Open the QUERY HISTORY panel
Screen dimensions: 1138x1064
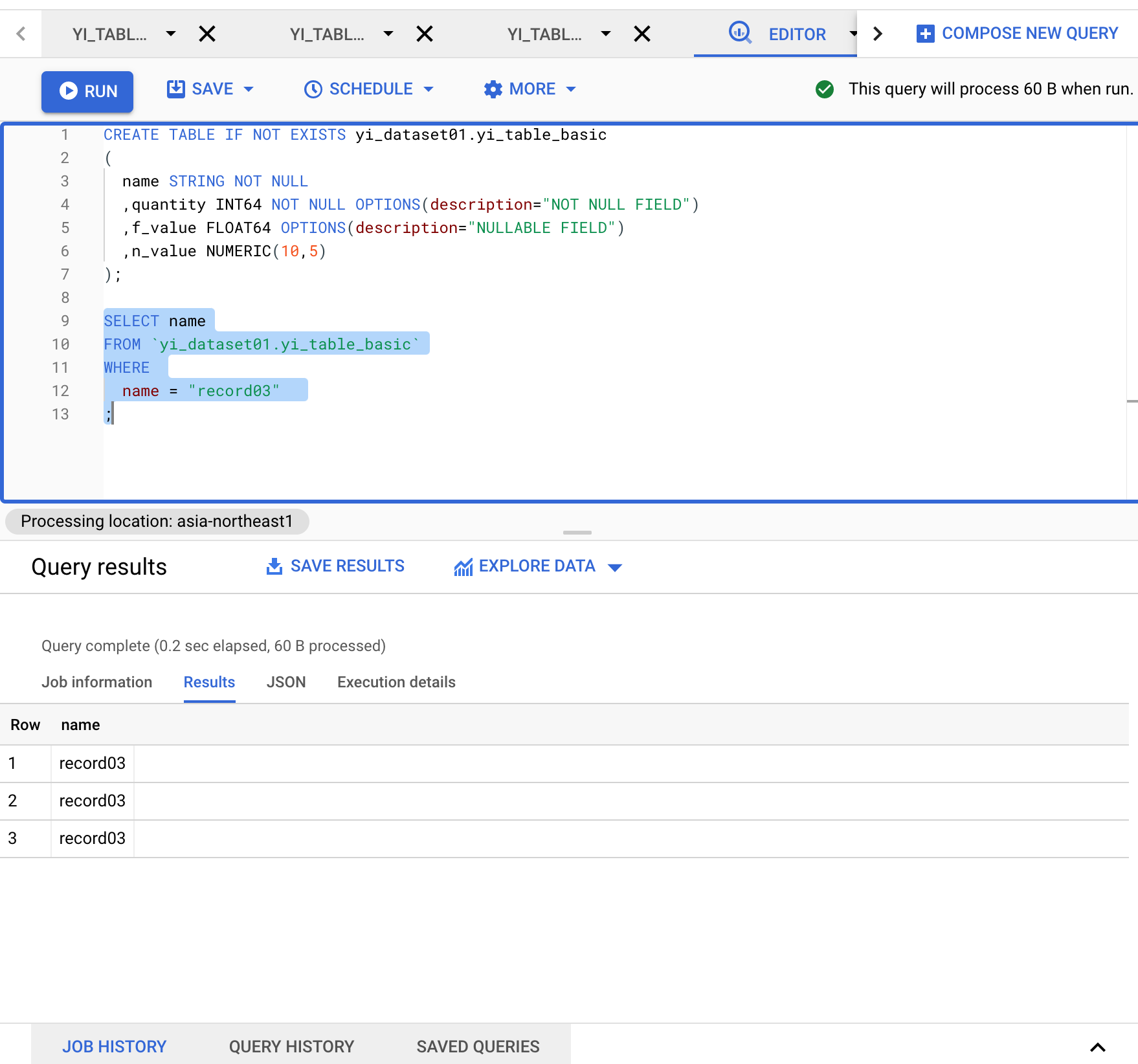coord(291,1047)
